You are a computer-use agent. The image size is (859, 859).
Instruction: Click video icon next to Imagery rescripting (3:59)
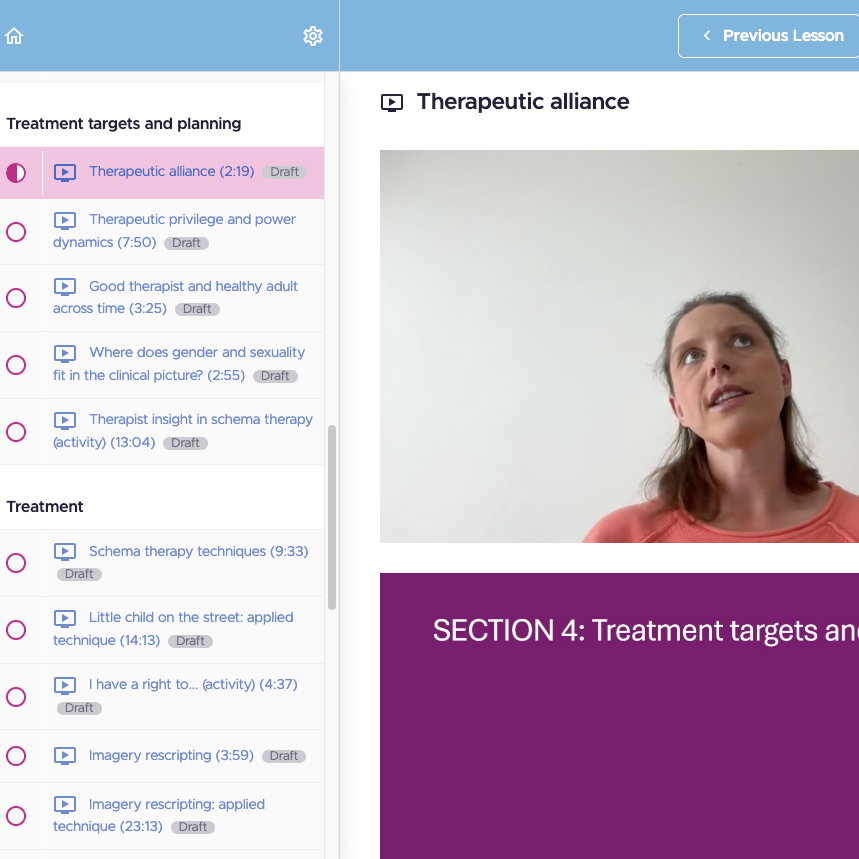pos(65,756)
